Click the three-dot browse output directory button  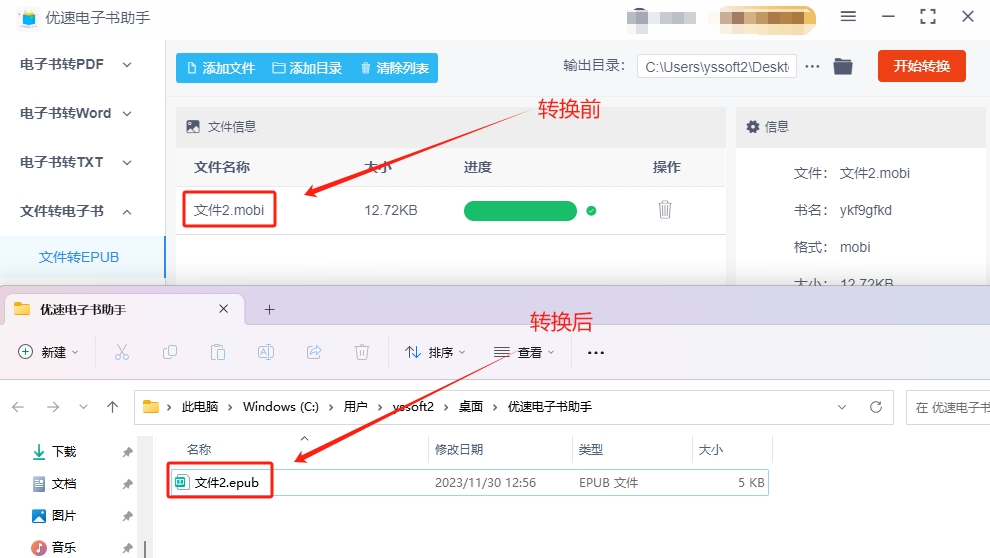point(813,66)
